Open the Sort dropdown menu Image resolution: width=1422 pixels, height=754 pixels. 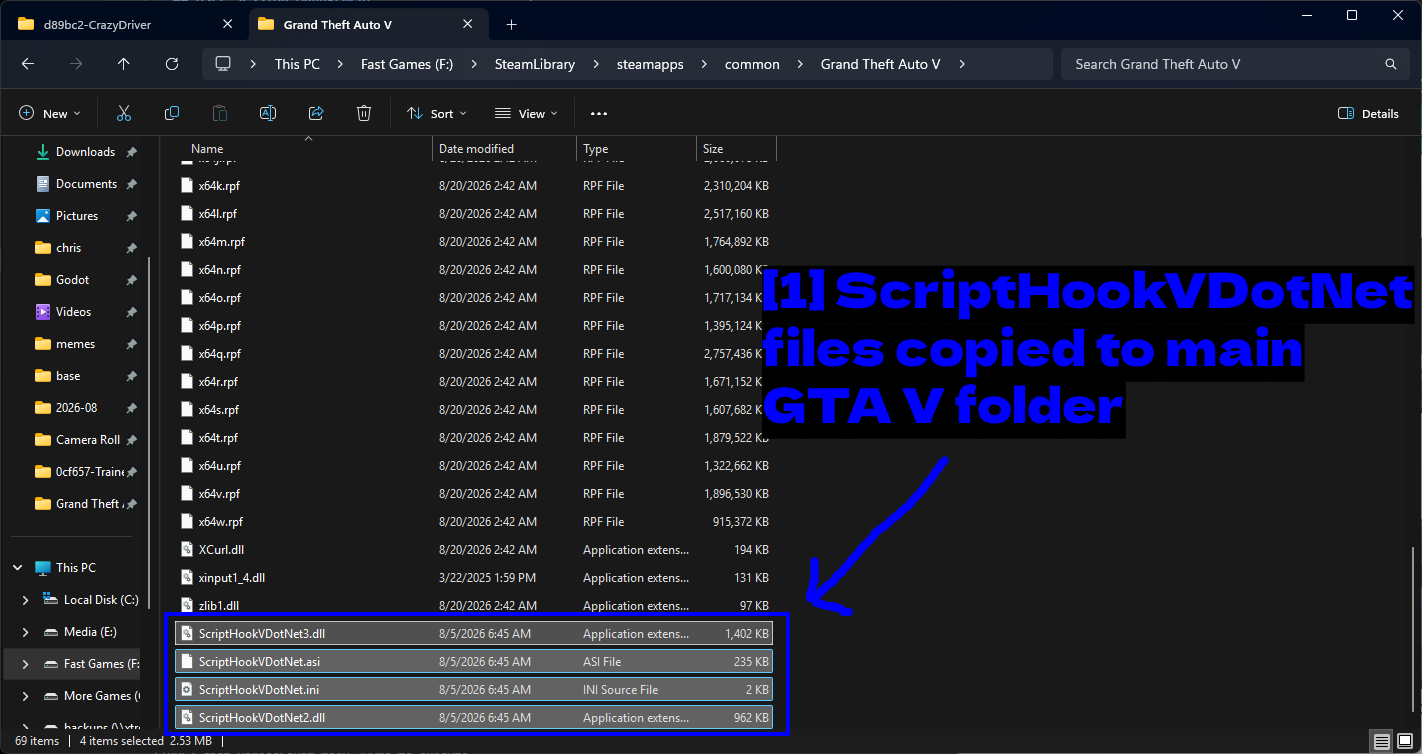(437, 114)
